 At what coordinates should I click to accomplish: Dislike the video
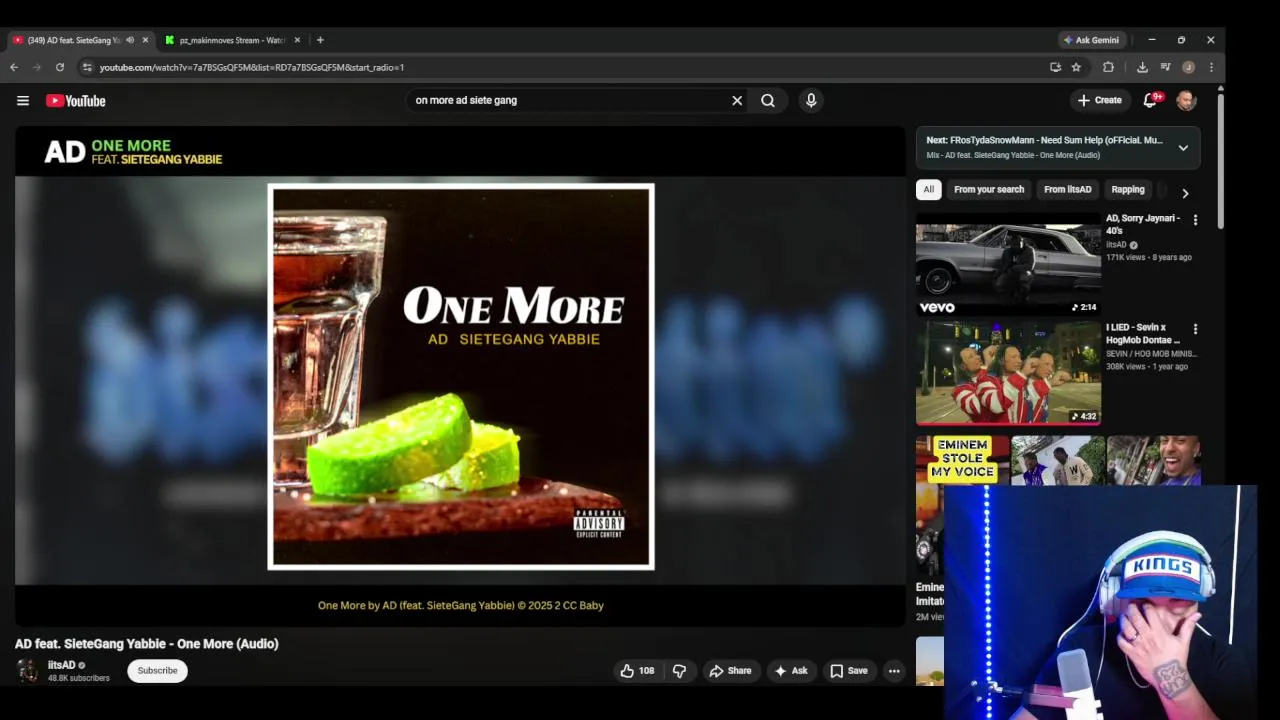pyautogui.click(x=679, y=671)
